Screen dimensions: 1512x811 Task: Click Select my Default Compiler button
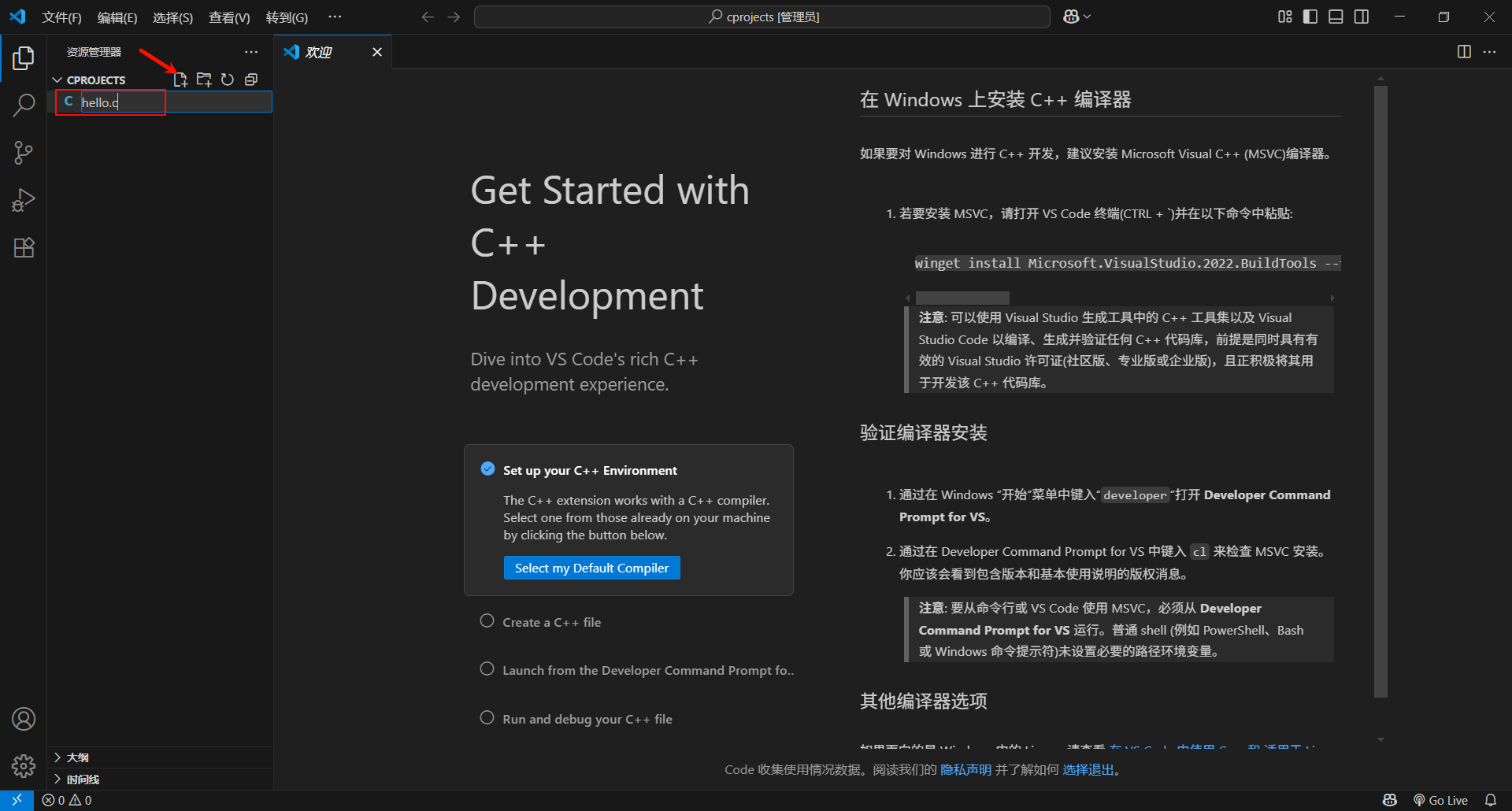pos(591,568)
